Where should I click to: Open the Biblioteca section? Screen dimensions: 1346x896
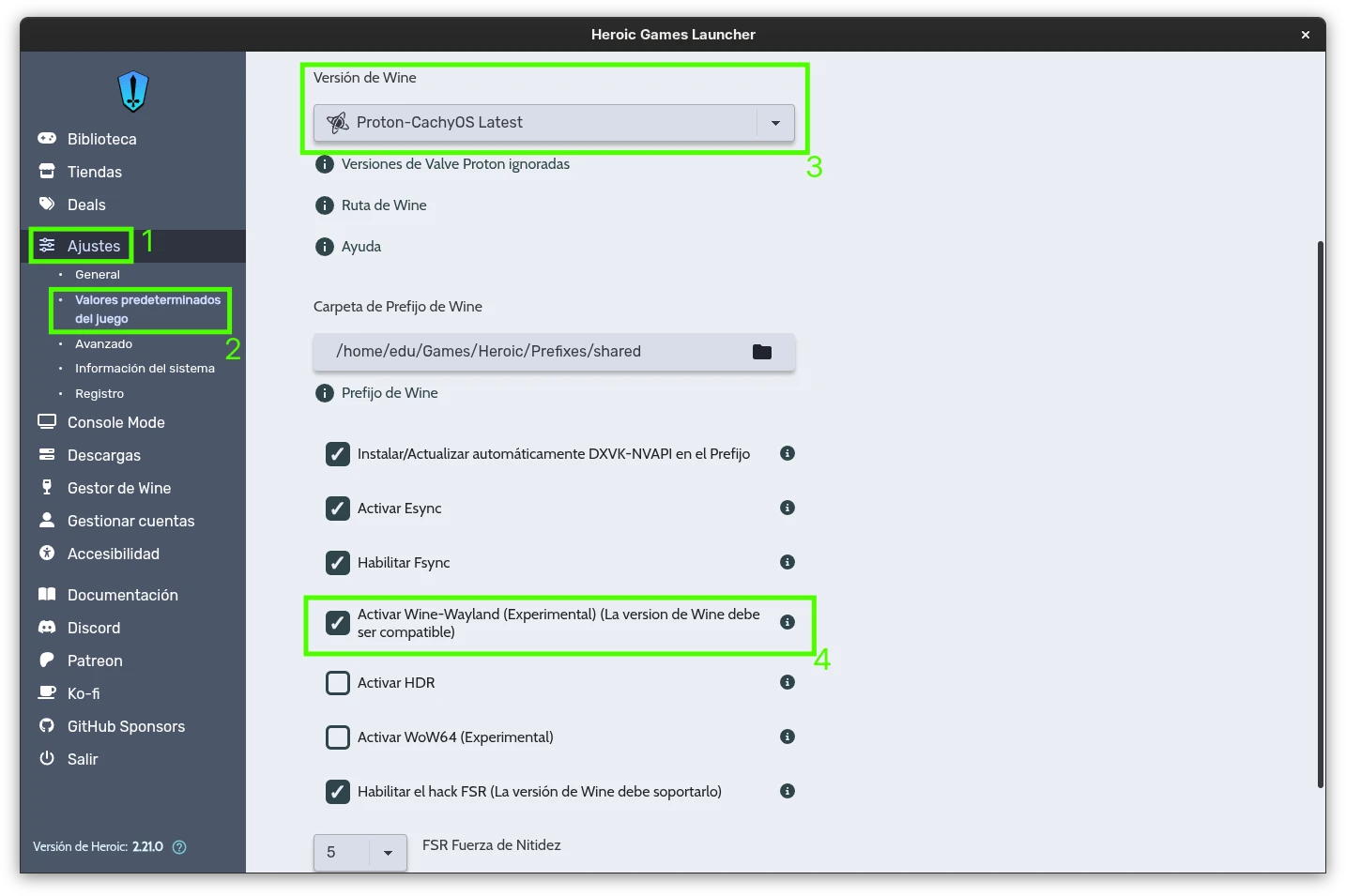(x=101, y=139)
